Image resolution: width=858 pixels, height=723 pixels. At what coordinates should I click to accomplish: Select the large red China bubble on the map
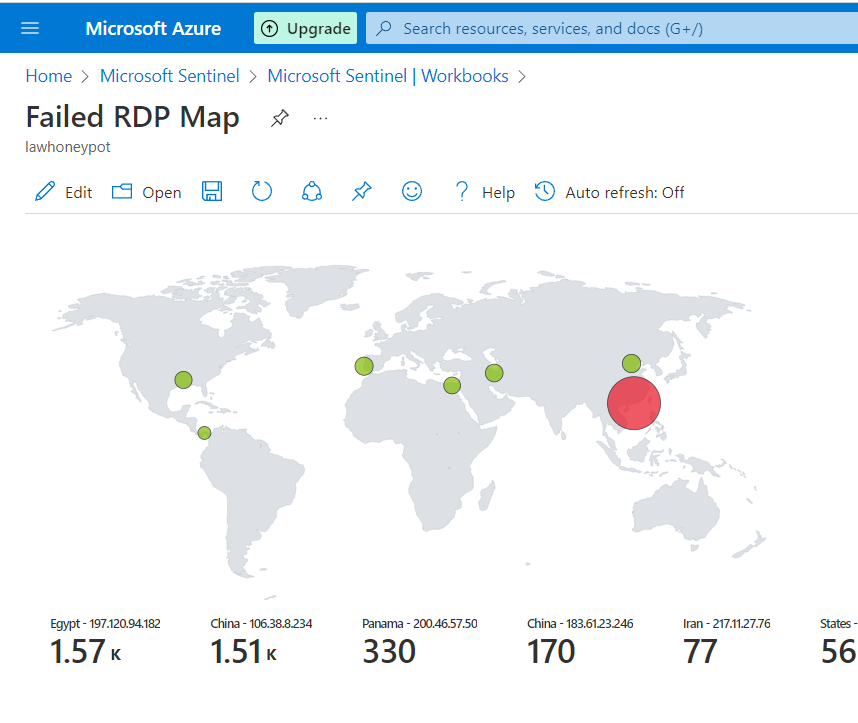tap(633, 403)
